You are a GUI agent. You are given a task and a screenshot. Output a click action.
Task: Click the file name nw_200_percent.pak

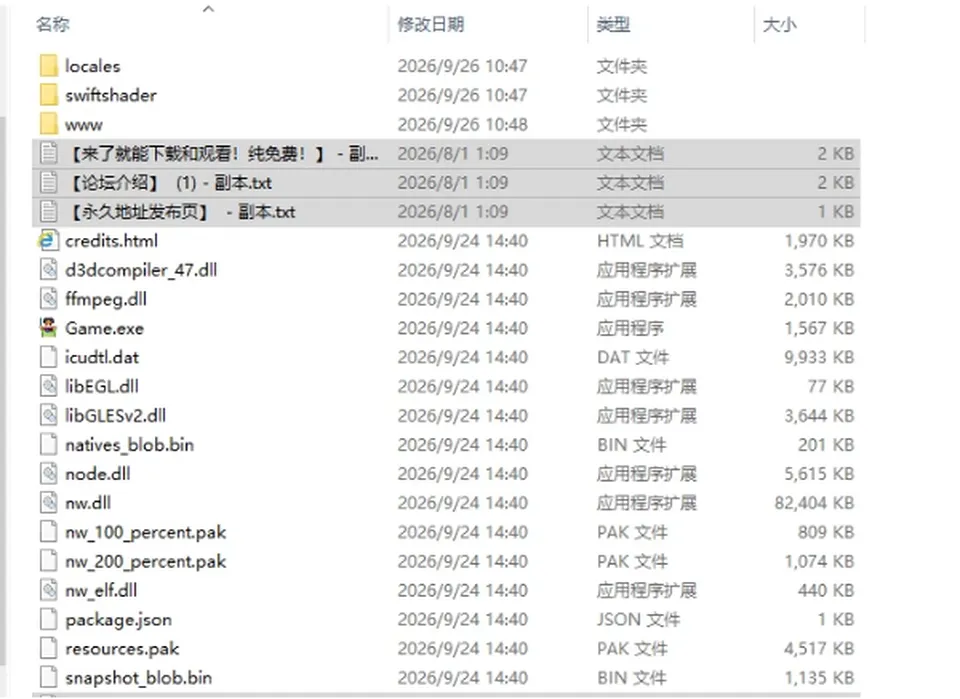pyautogui.click(x=146, y=561)
